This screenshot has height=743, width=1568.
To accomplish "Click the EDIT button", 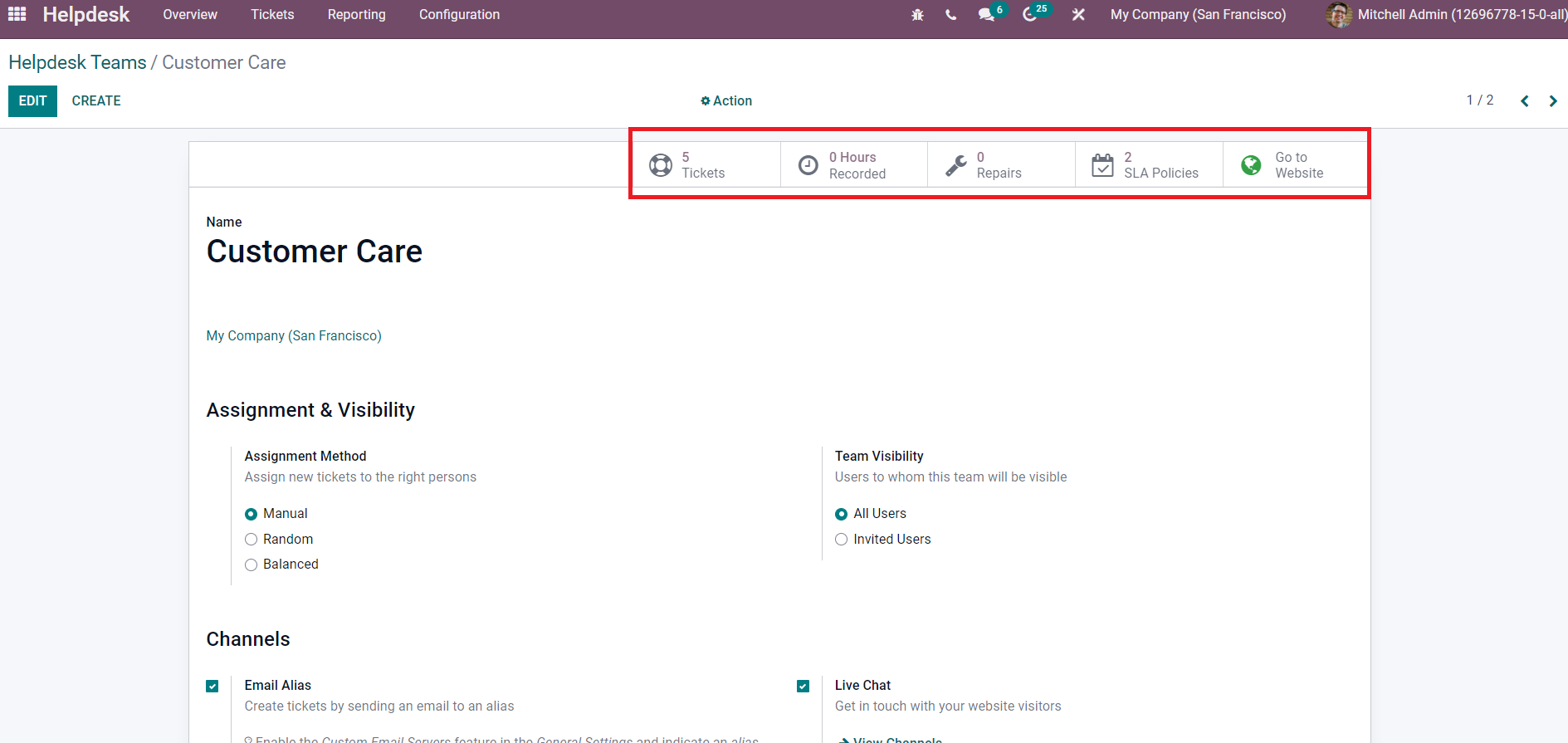I will 32,101.
